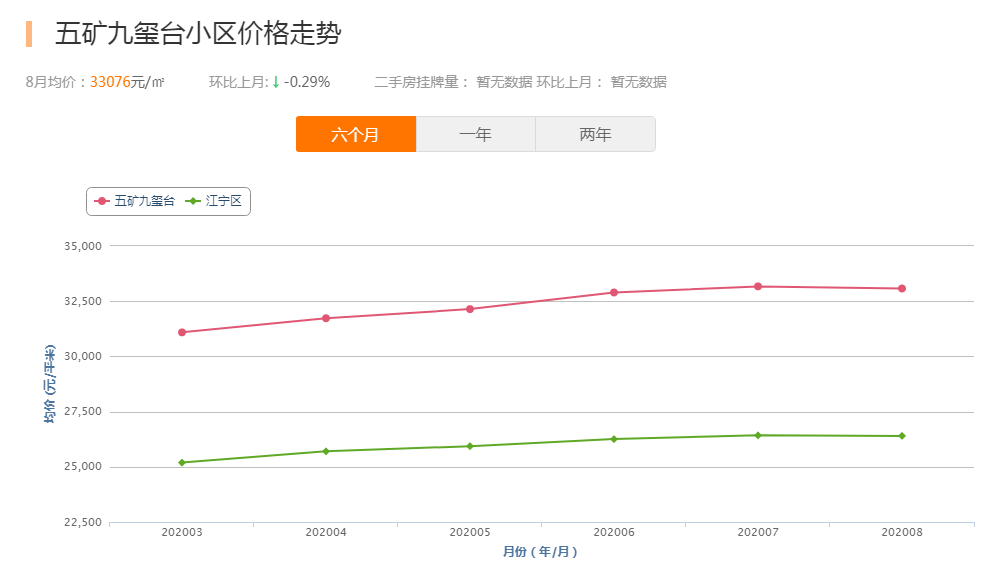
Task: Click green 江宁区 point for 202008
Action: pyautogui.click(x=902, y=436)
